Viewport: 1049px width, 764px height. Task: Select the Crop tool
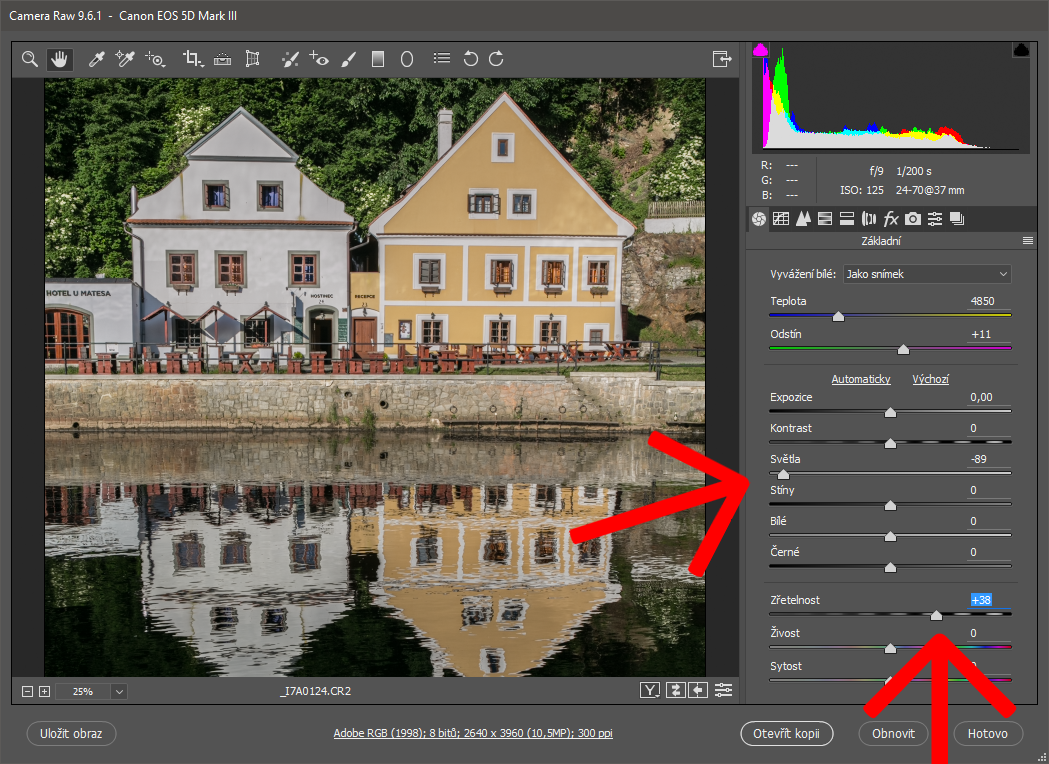click(192, 59)
